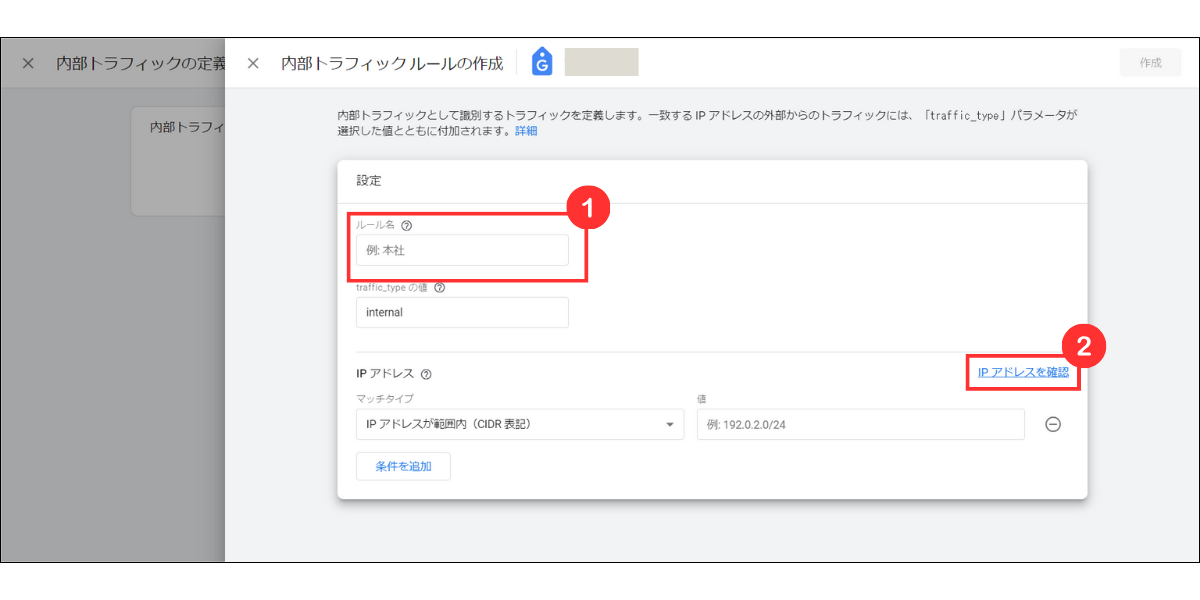Show help for IP アドレス section

pyautogui.click(x=426, y=374)
